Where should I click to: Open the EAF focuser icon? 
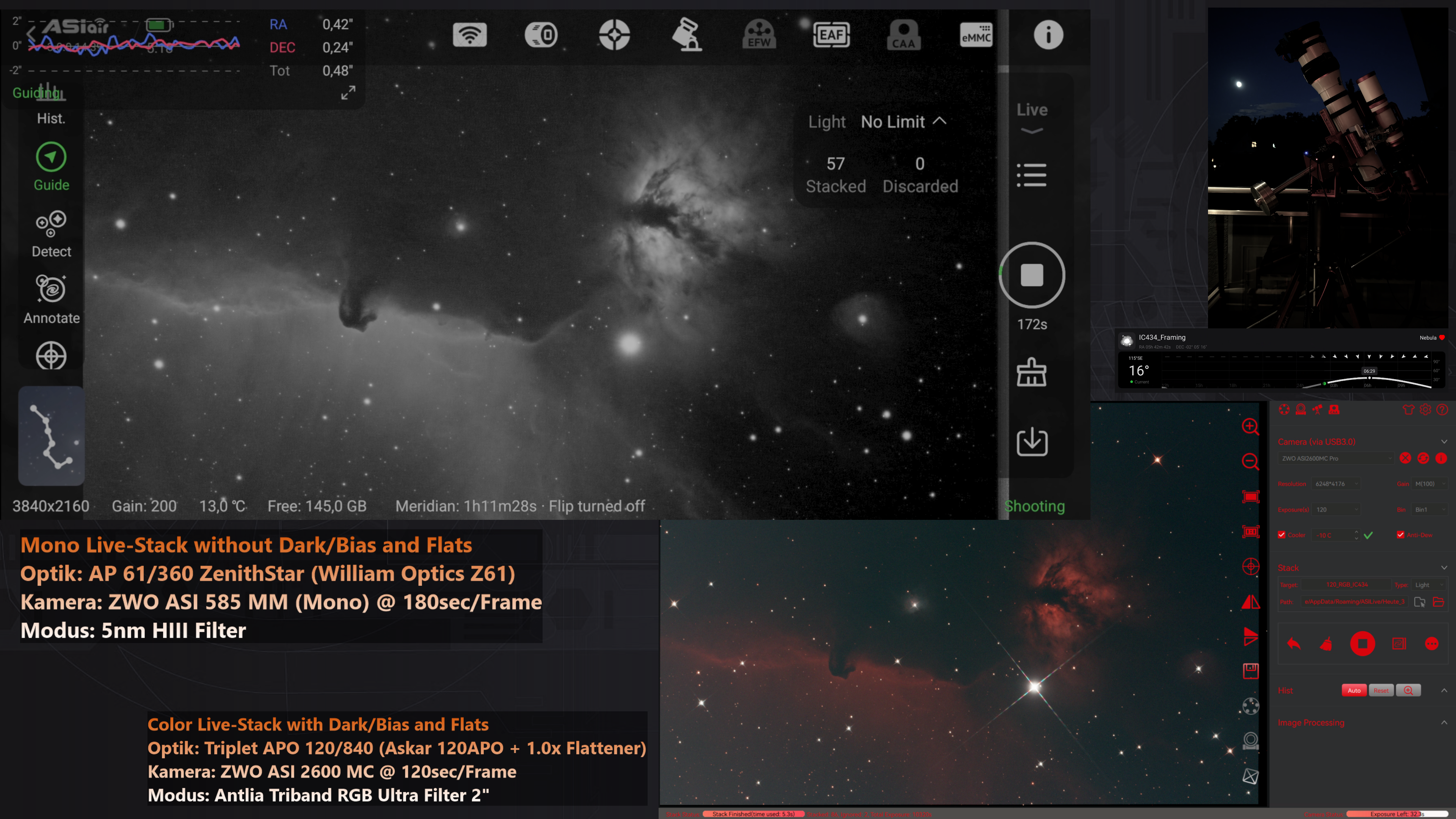point(832,35)
